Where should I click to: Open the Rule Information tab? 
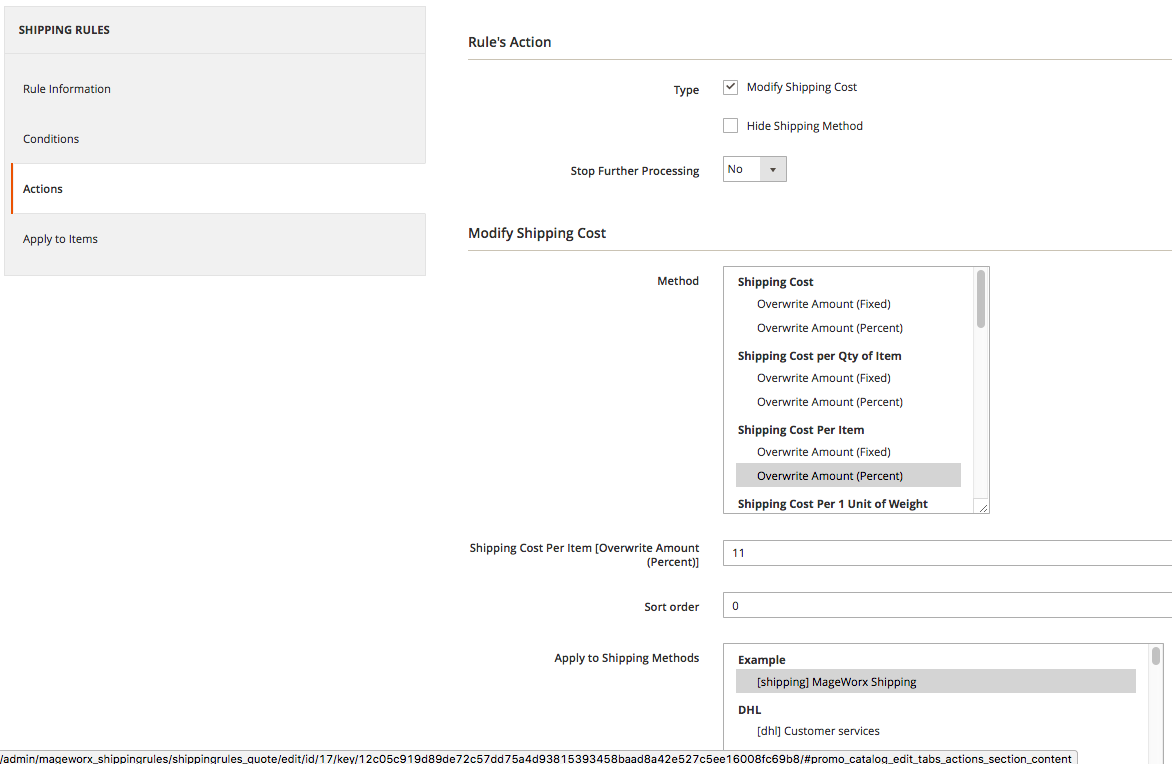click(67, 89)
